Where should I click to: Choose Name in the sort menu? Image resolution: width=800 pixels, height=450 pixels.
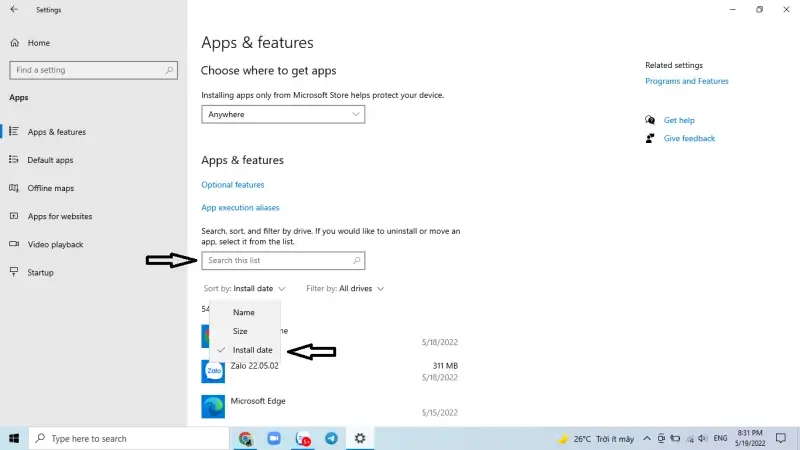pos(243,312)
